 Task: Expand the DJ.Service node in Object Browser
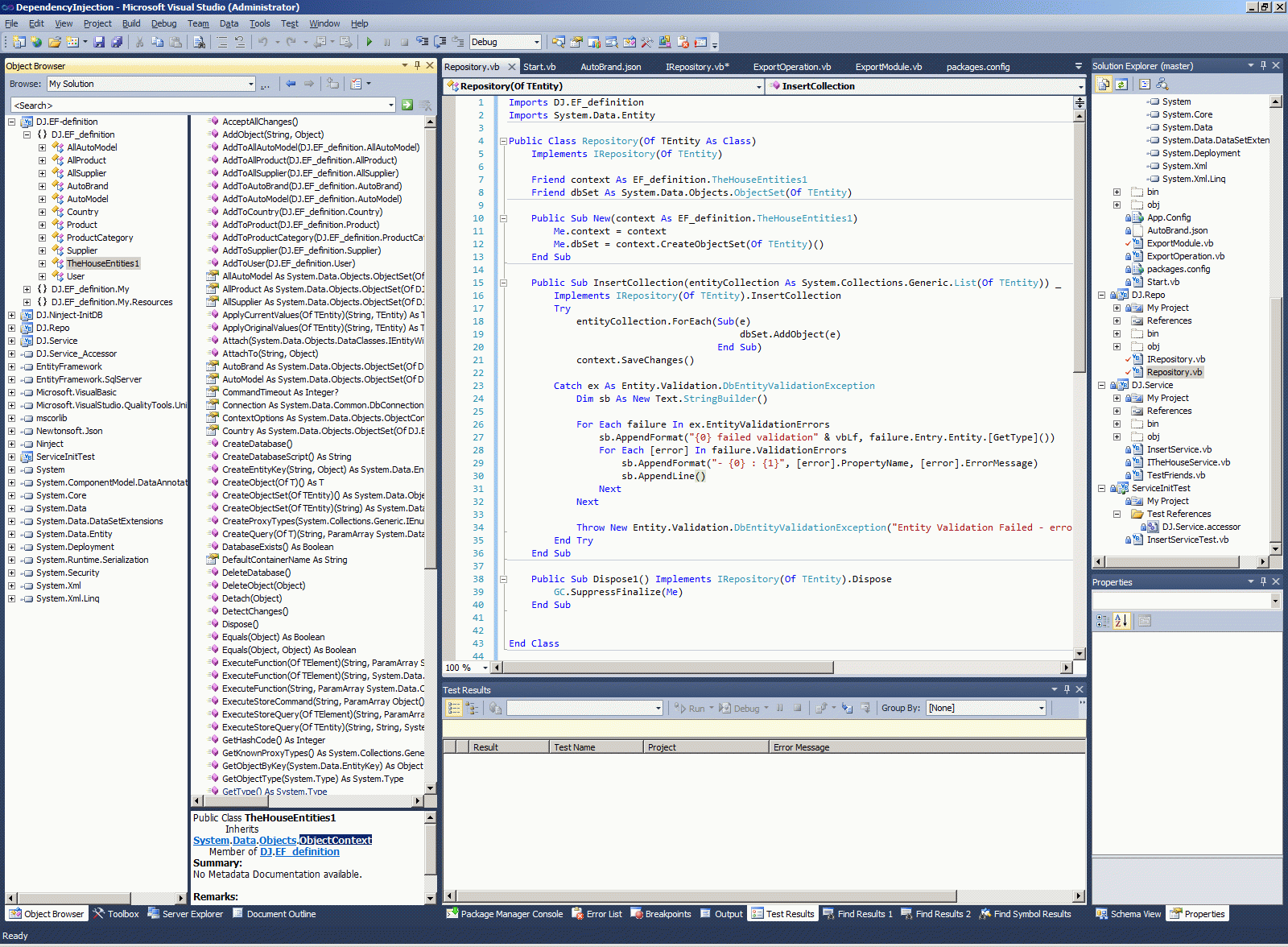(x=12, y=341)
